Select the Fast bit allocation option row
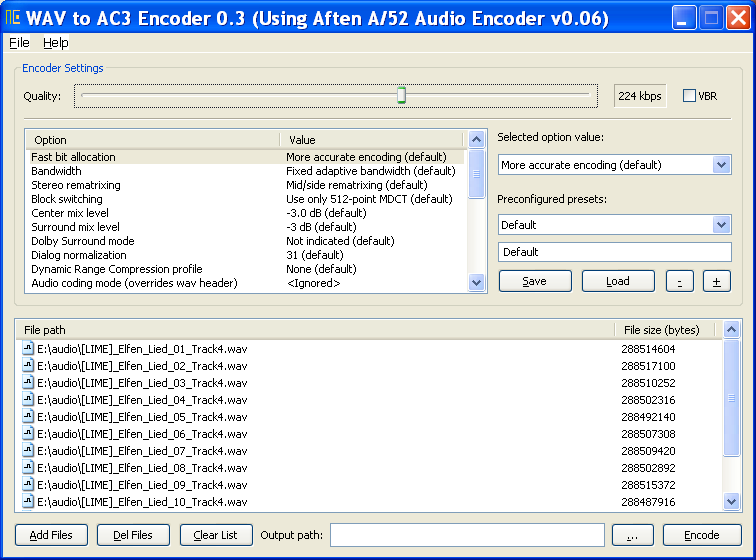This screenshot has height=560, width=756. click(245, 157)
